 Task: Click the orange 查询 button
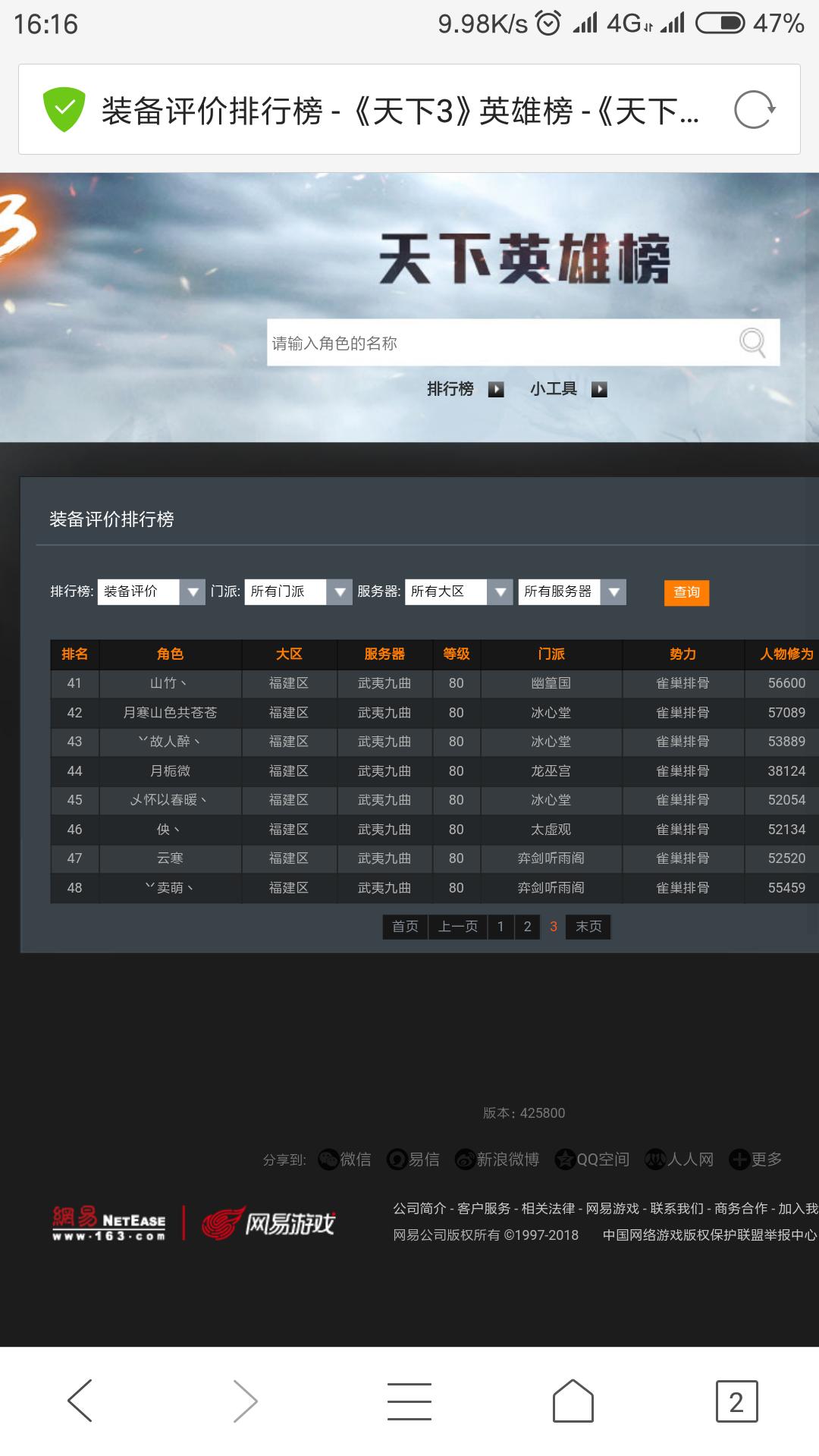click(x=686, y=592)
